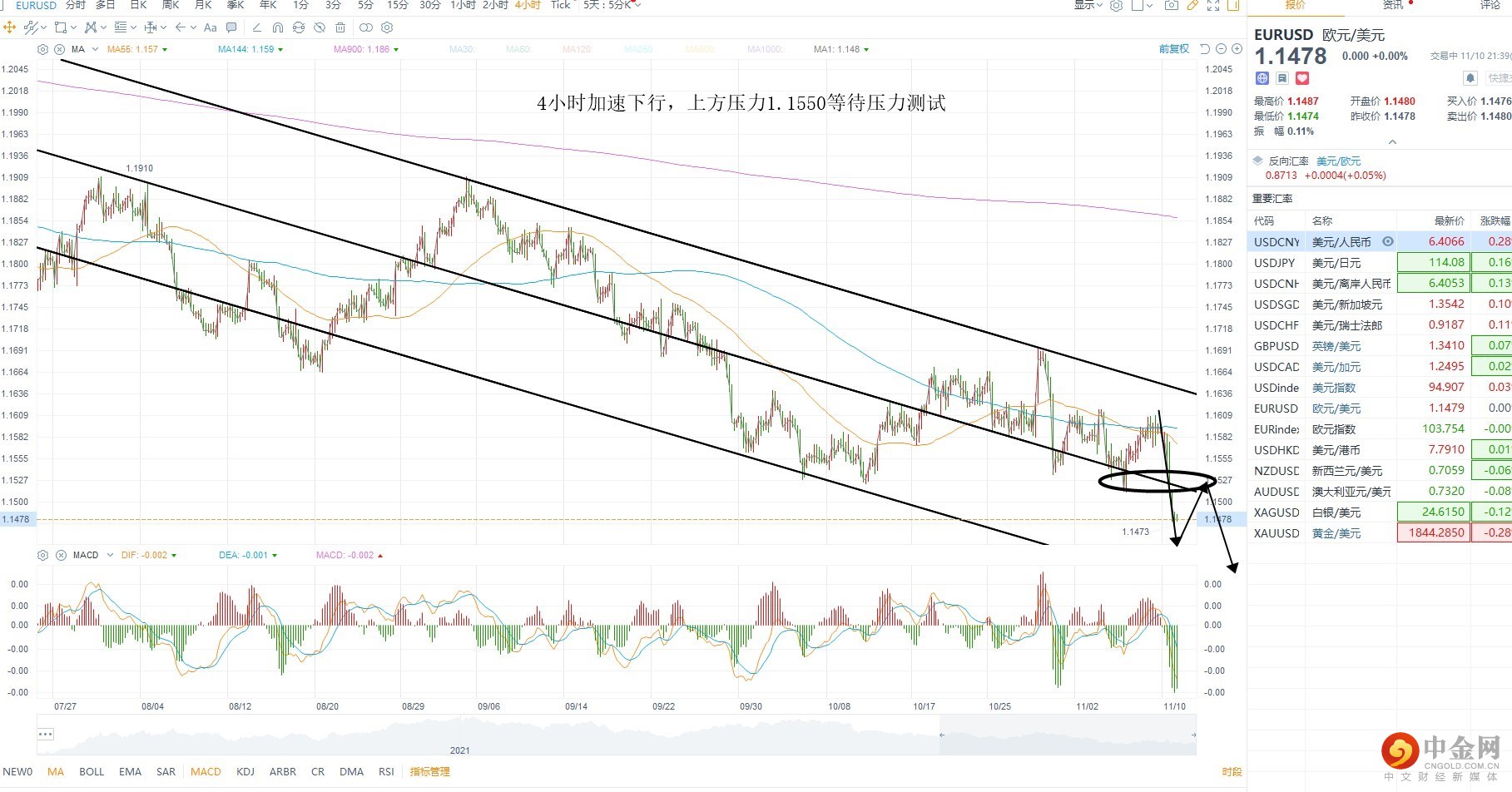Open MA indicator settings gear

43,49
